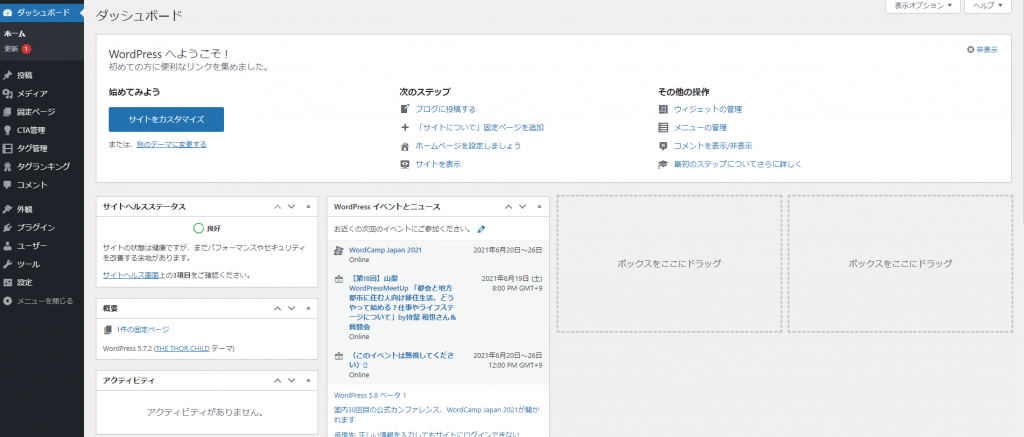Collapse the アクティビティ panel
This screenshot has height=437, width=1024.
308,380
